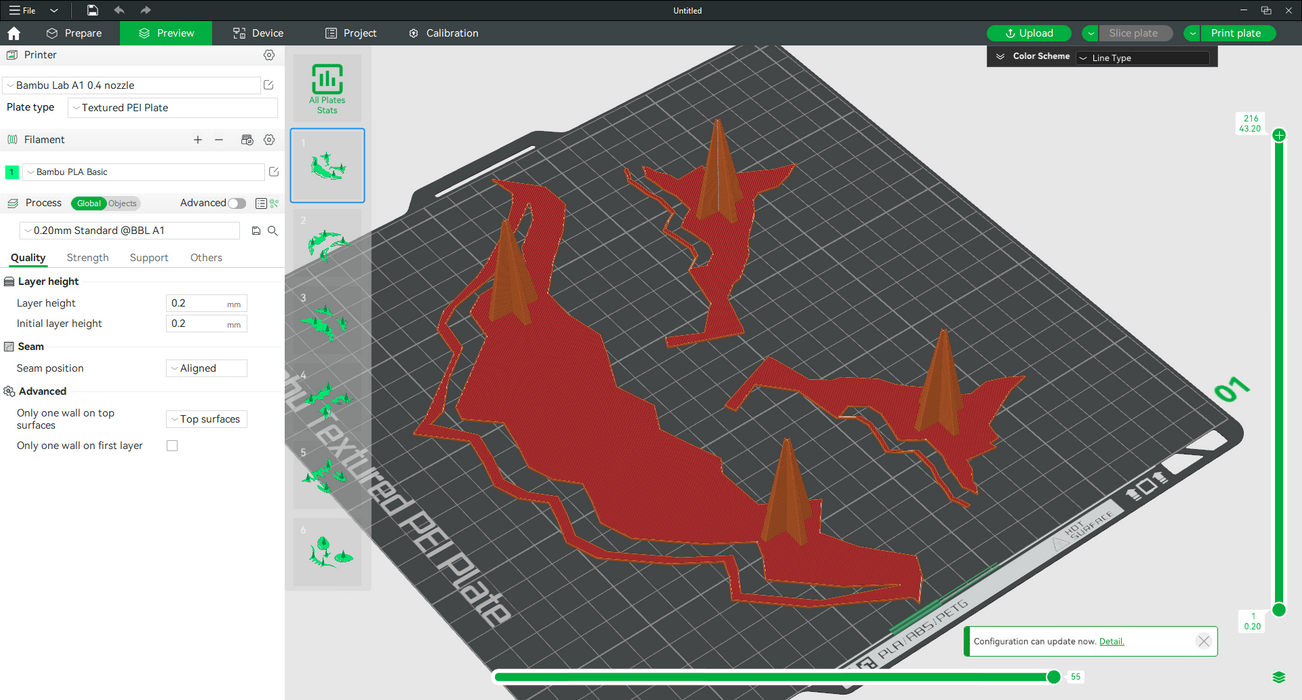Open All Plates Stats
Viewport: 1302px width, 700px height.
click(327, 88)
